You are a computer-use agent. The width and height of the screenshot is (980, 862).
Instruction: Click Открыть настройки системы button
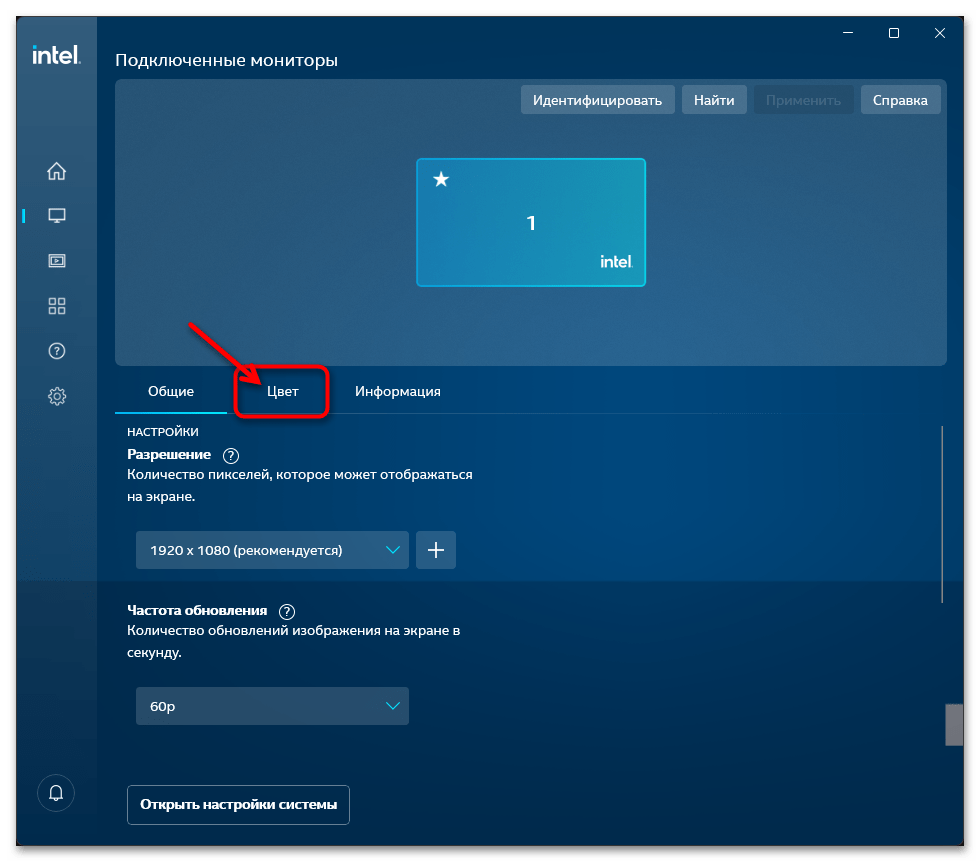238,804
